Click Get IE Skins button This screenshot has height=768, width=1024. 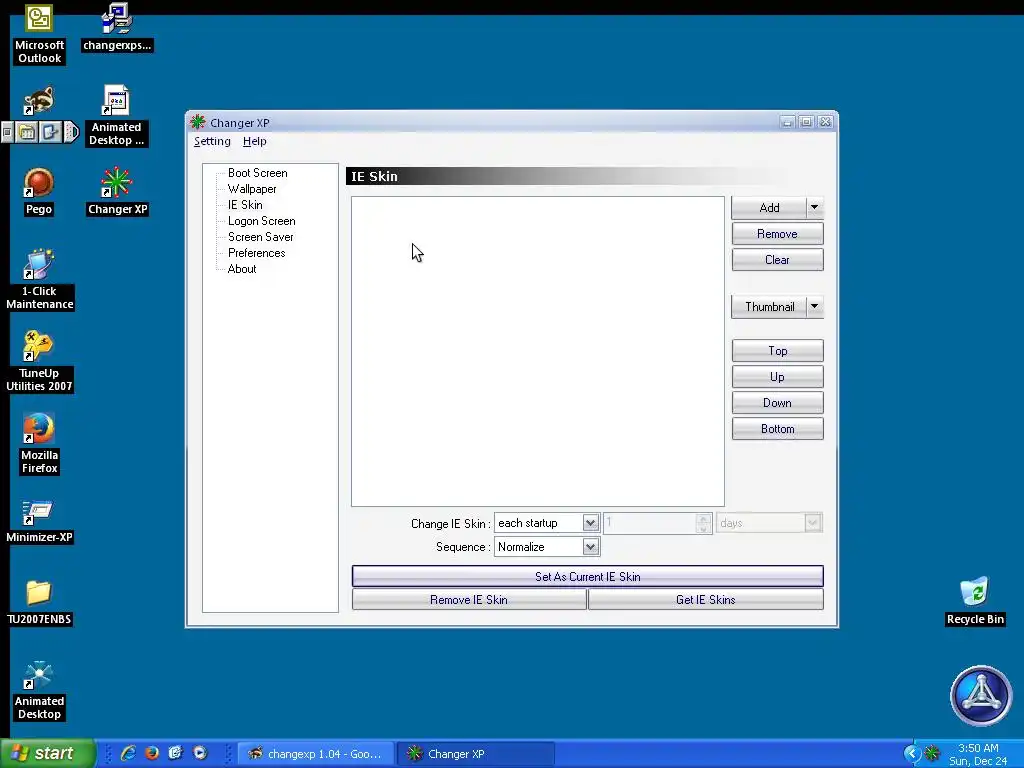(705, 600)
